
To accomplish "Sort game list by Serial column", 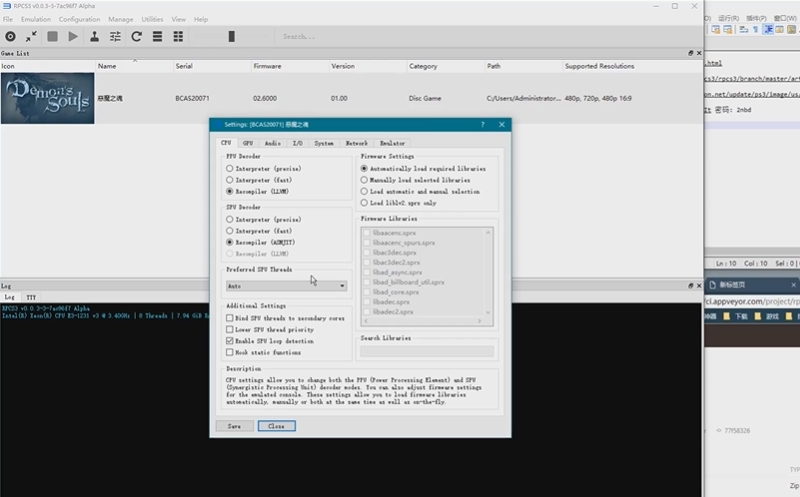I will point(212,66).
